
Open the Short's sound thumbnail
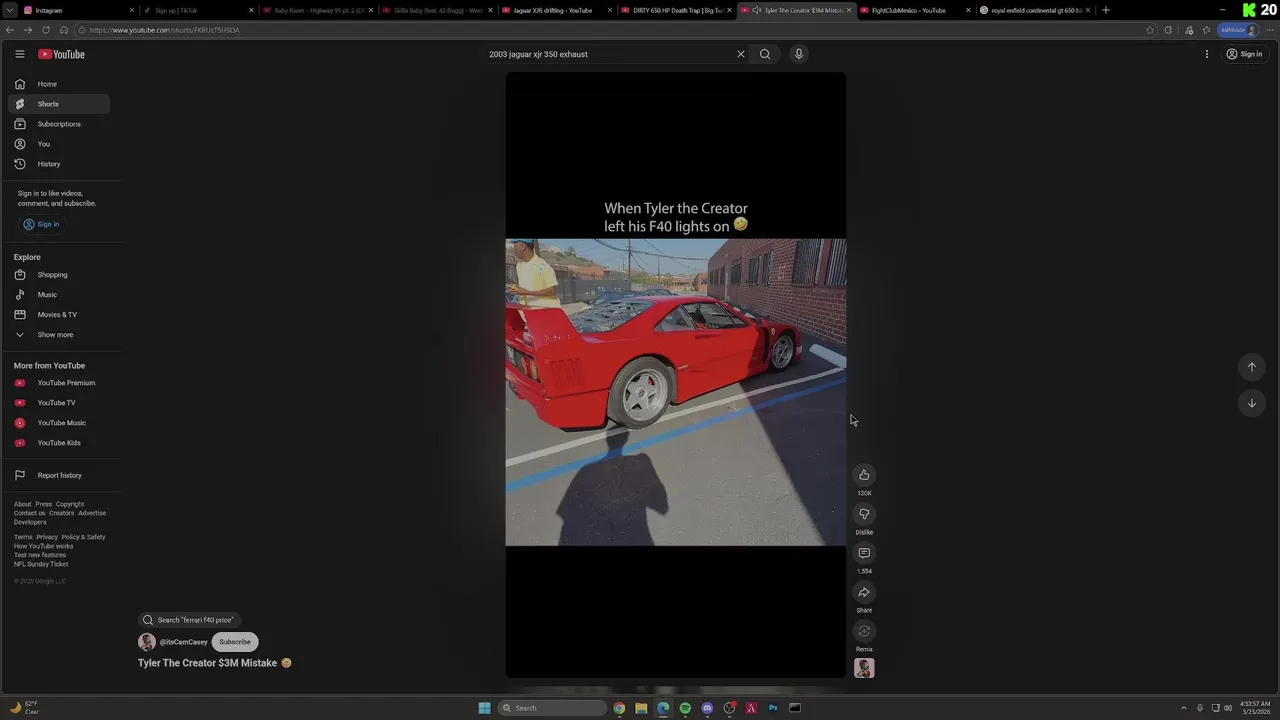click(864, 668)
